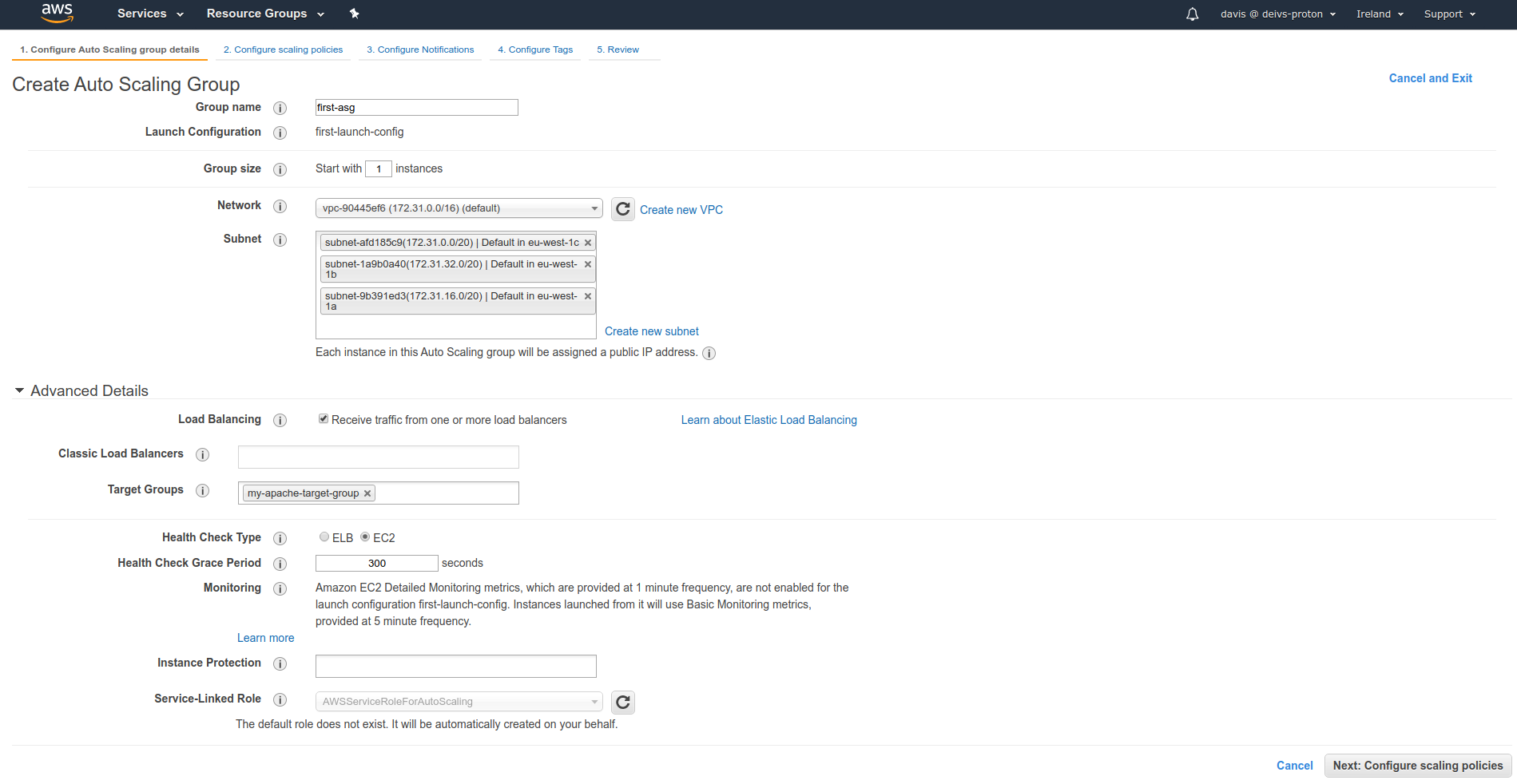Image resolution: width=1517 pixels, height=784 pixels.
Task: Show info icon for Subnet
Action: 280,240
